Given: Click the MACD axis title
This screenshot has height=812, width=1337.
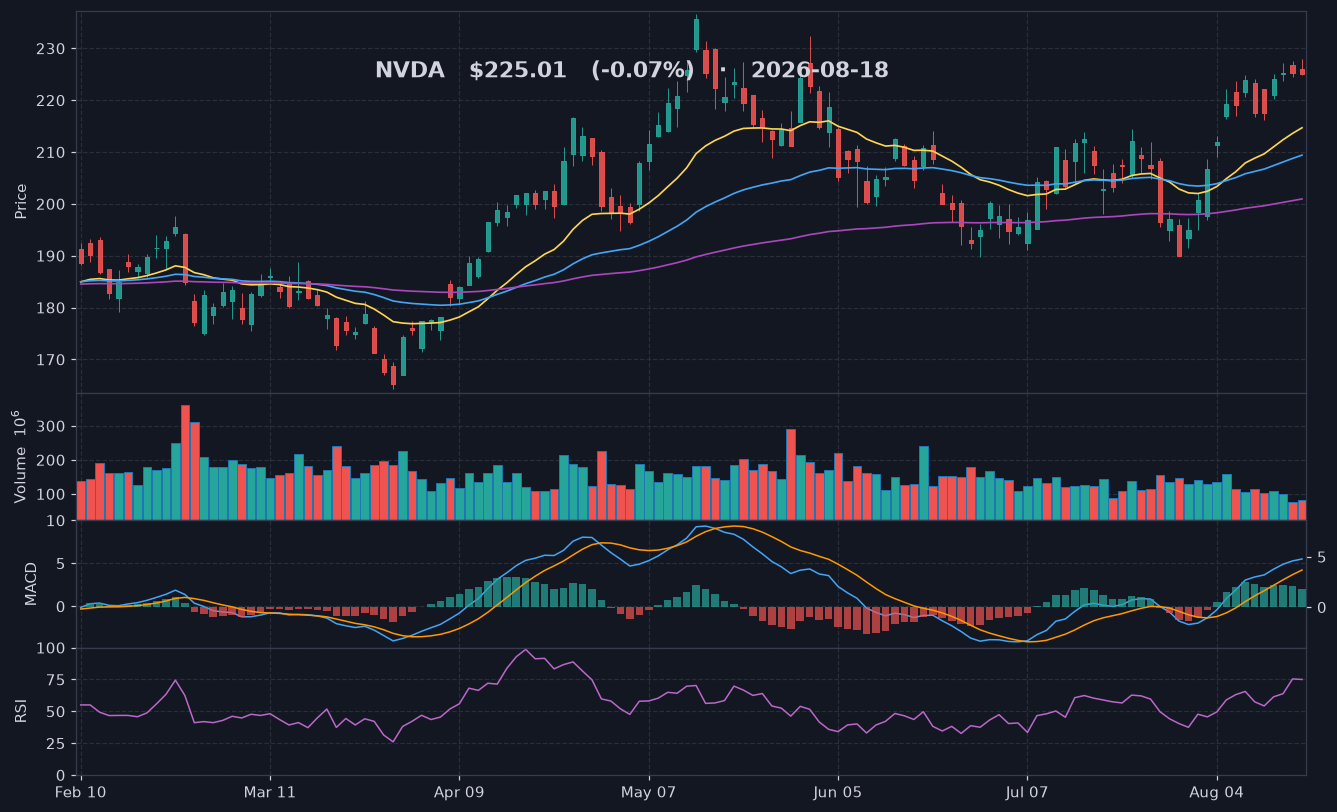Looking at the screenshot, I should point(31,583).
